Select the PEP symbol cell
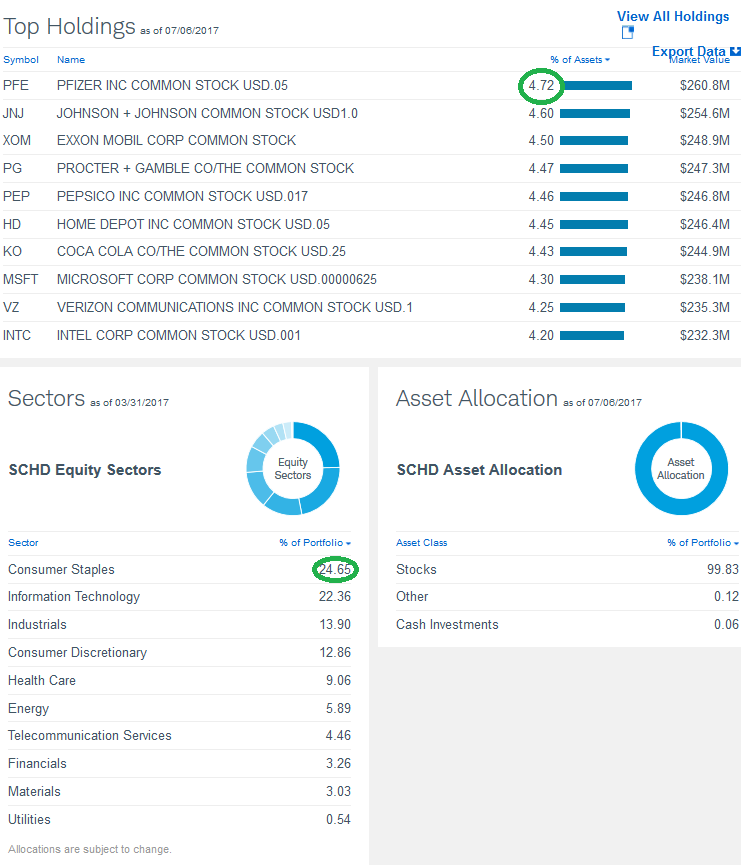741x865 pixels. [x=17, y=196]
